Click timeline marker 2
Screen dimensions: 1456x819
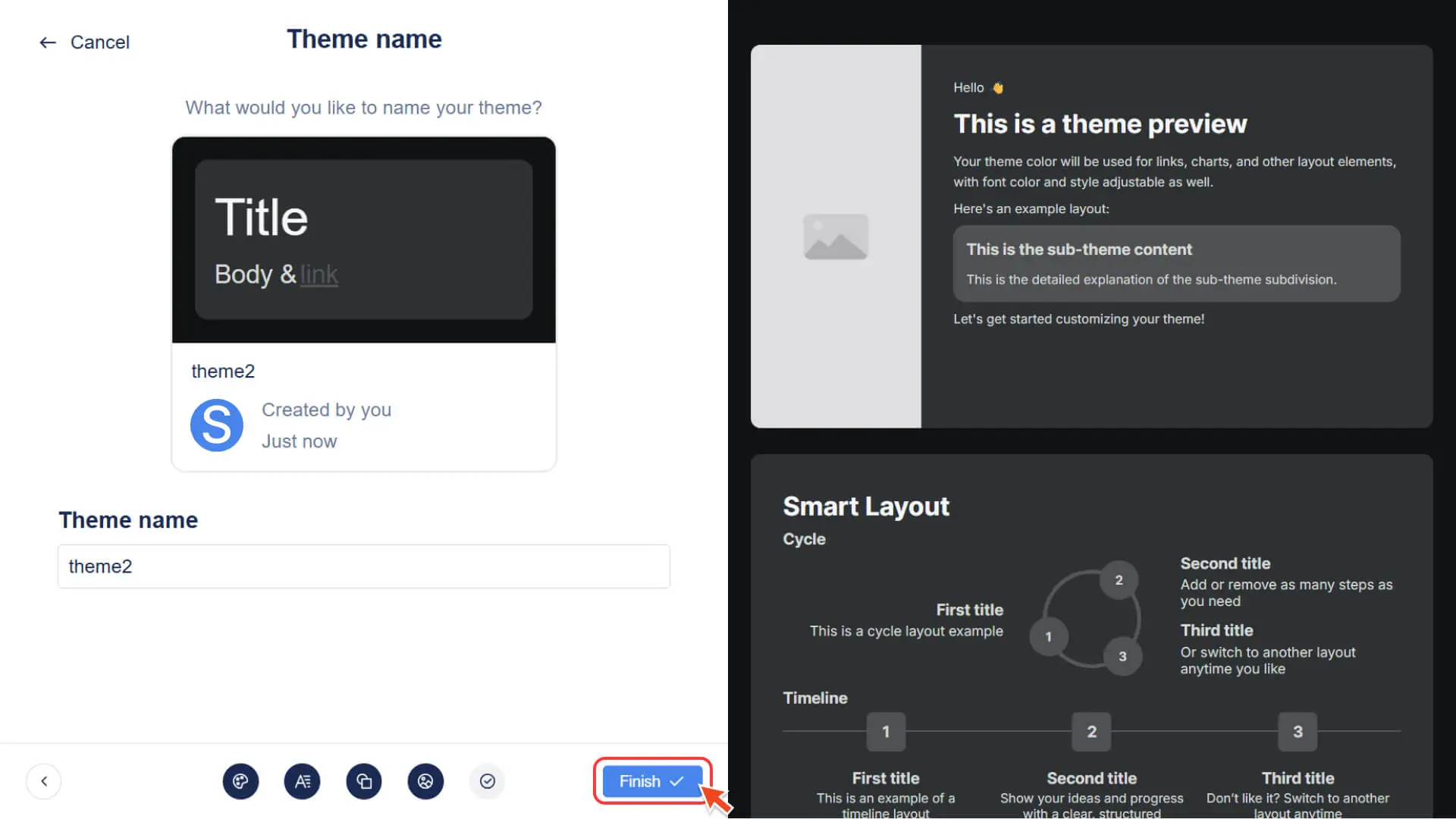click(1092, 732)
